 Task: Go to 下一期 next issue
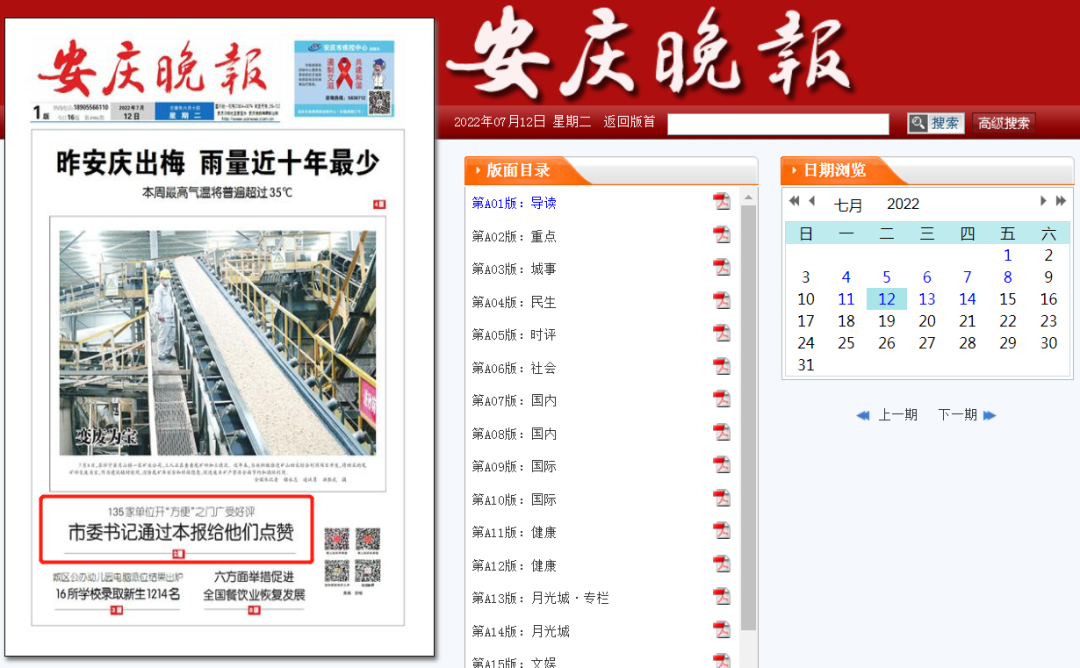(966, 415)
